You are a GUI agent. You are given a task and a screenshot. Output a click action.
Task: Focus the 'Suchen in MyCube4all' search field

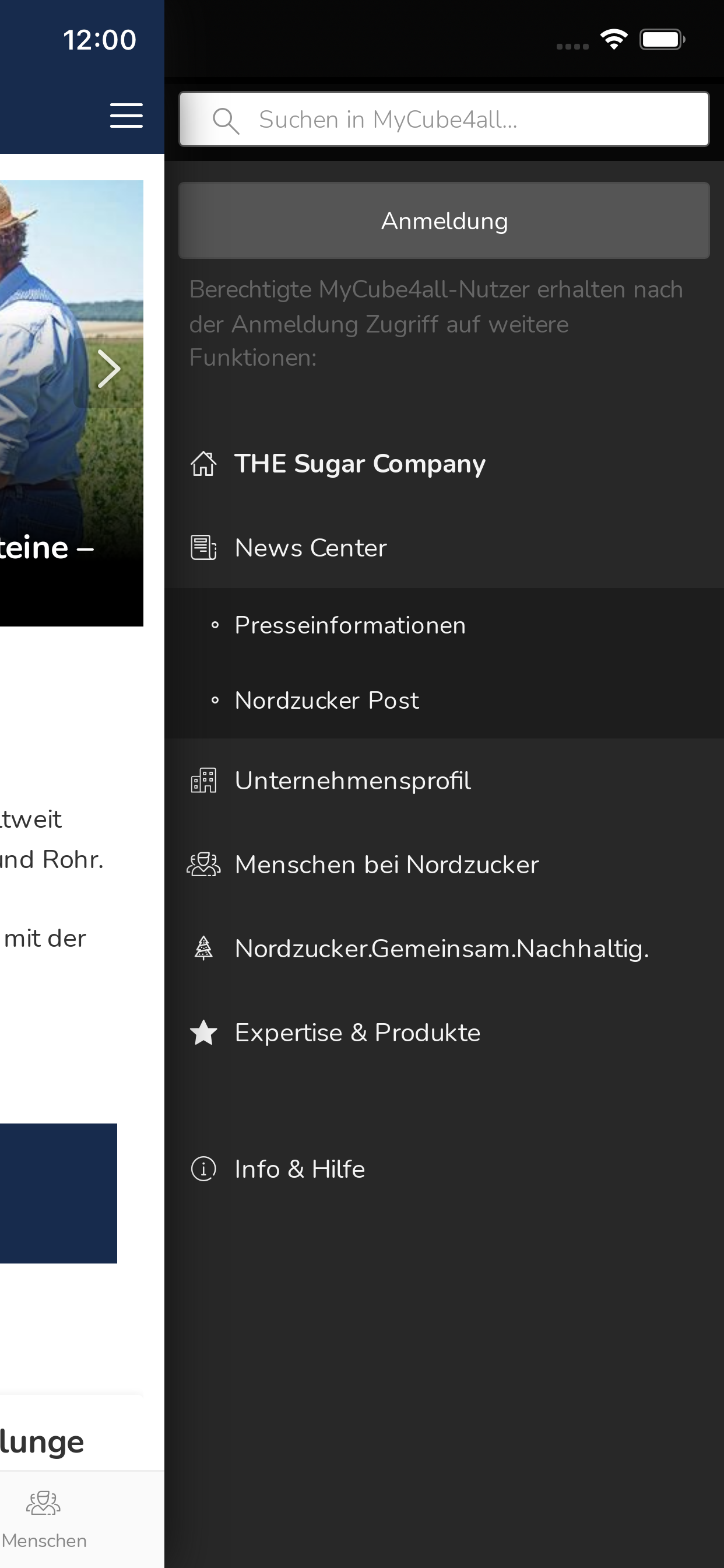(444, 120)
